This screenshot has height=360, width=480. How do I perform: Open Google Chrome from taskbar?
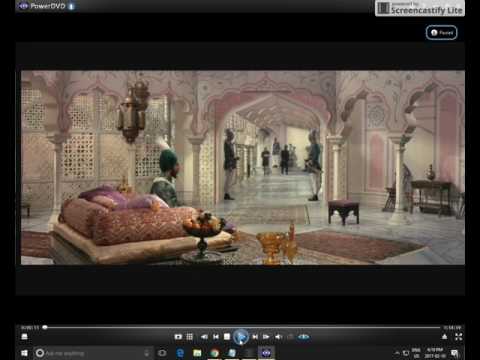pyautogui.click(x=215, y=353)
